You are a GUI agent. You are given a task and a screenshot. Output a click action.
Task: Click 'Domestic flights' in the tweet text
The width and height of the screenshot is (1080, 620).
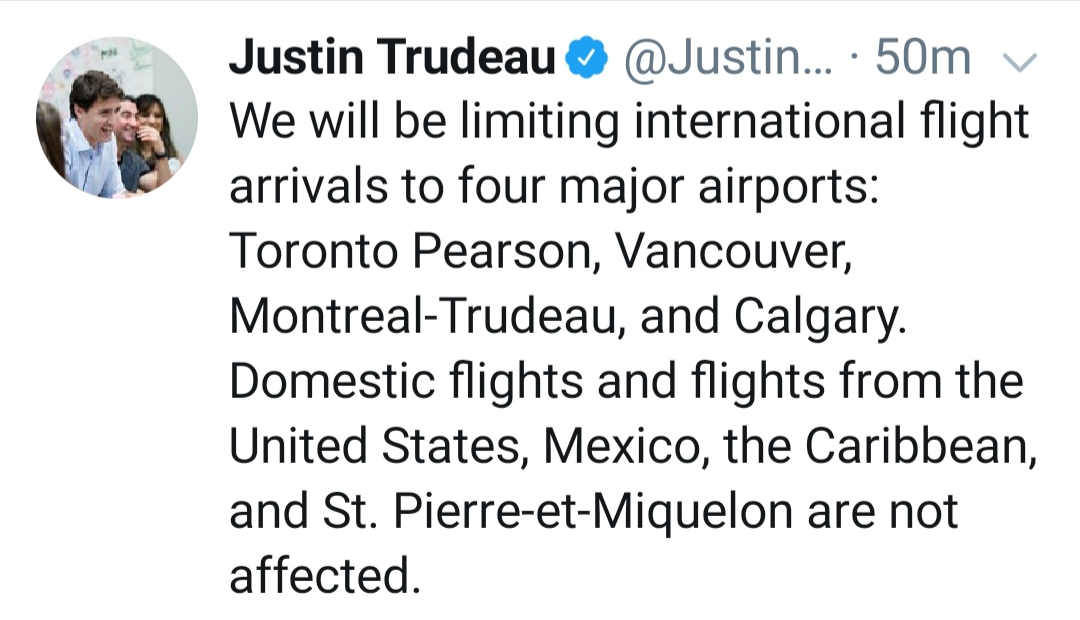pos(406,382)
